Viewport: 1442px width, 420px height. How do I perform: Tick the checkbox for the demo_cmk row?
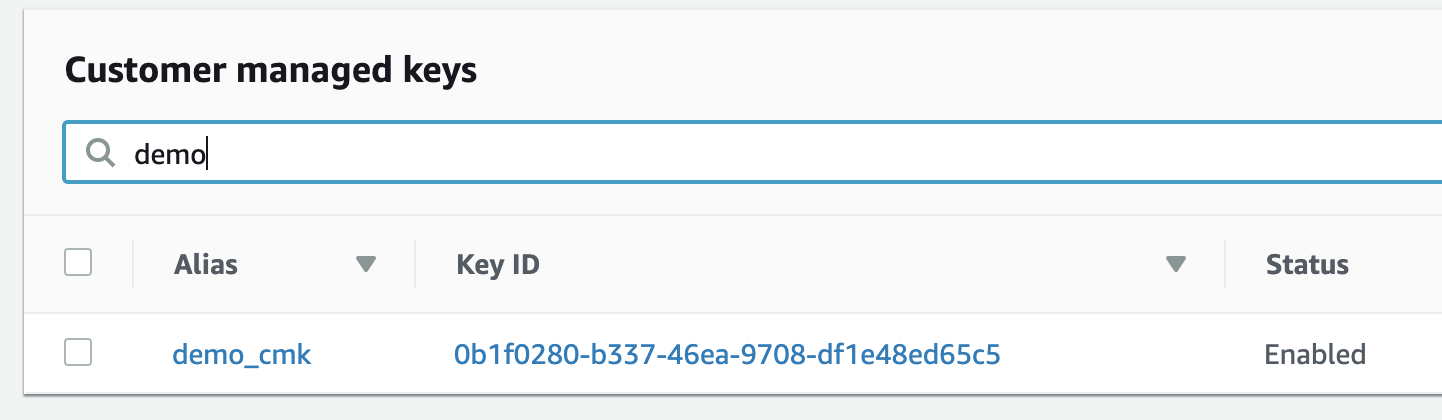78,352
